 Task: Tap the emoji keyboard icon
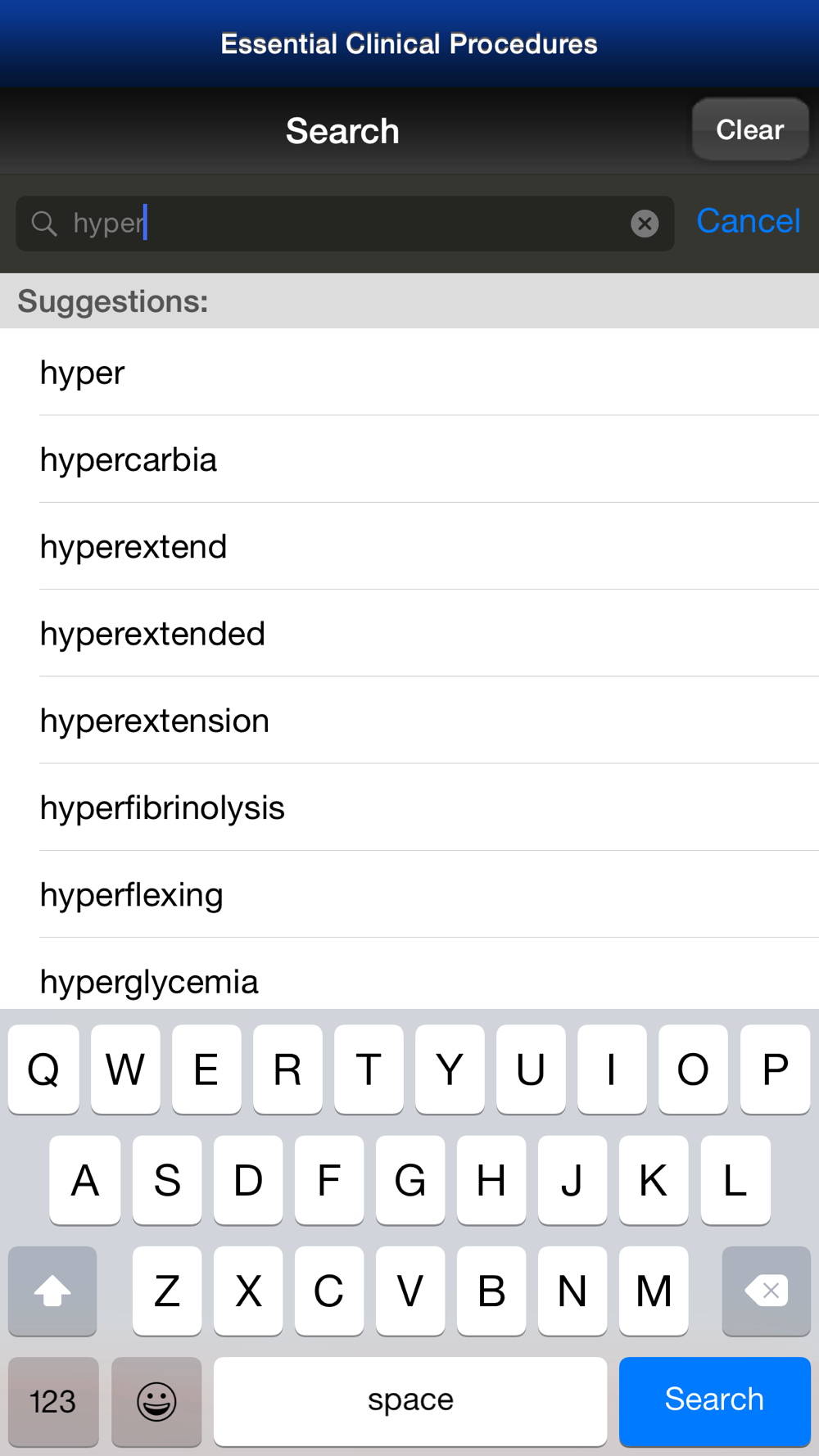(156, 1401)
